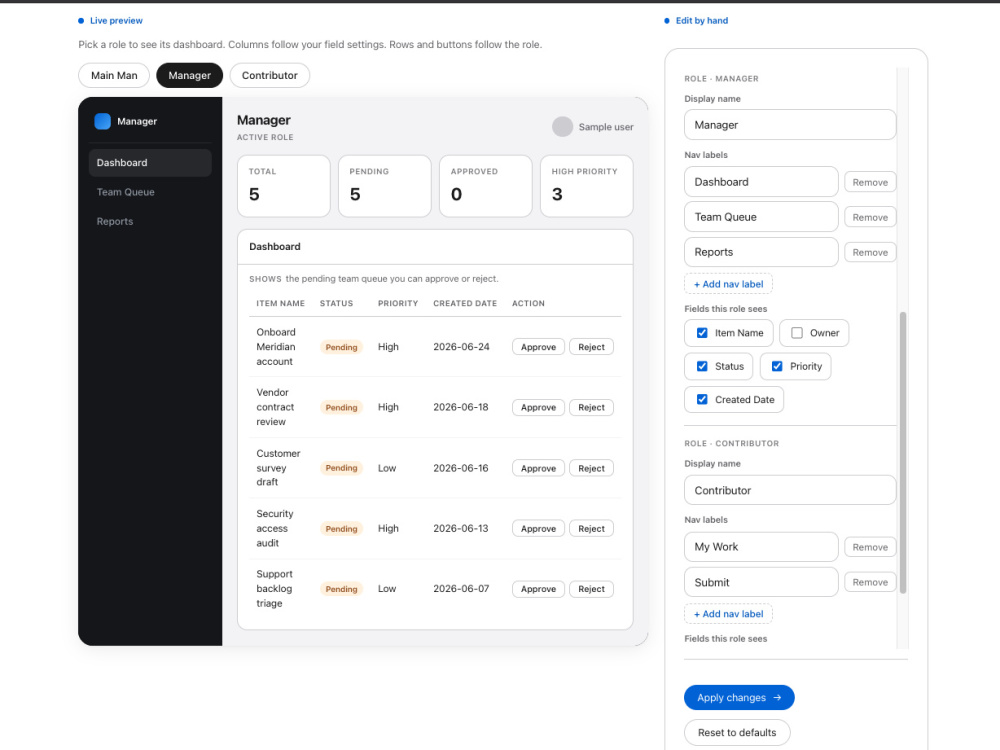
Task: Click the date 2026-06-24
Action: 461,347
